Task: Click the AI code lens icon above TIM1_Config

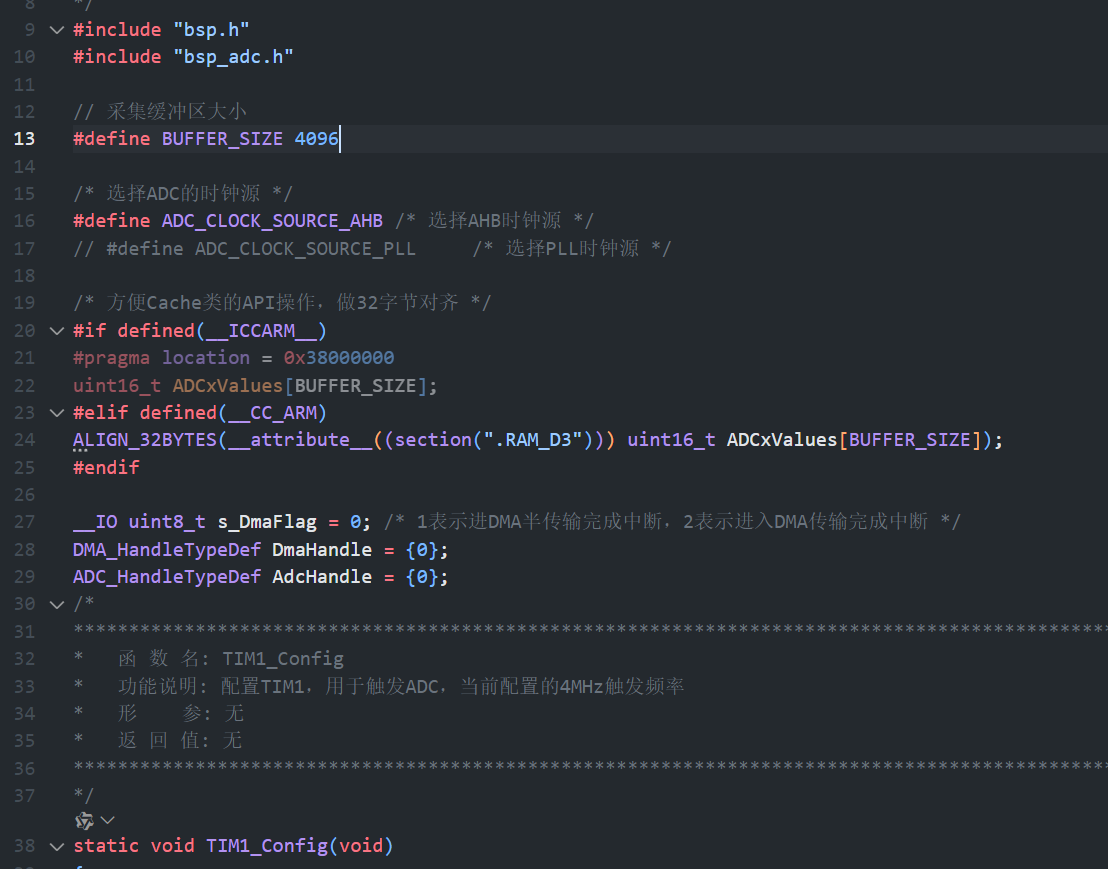Action: tap(84, 820)
